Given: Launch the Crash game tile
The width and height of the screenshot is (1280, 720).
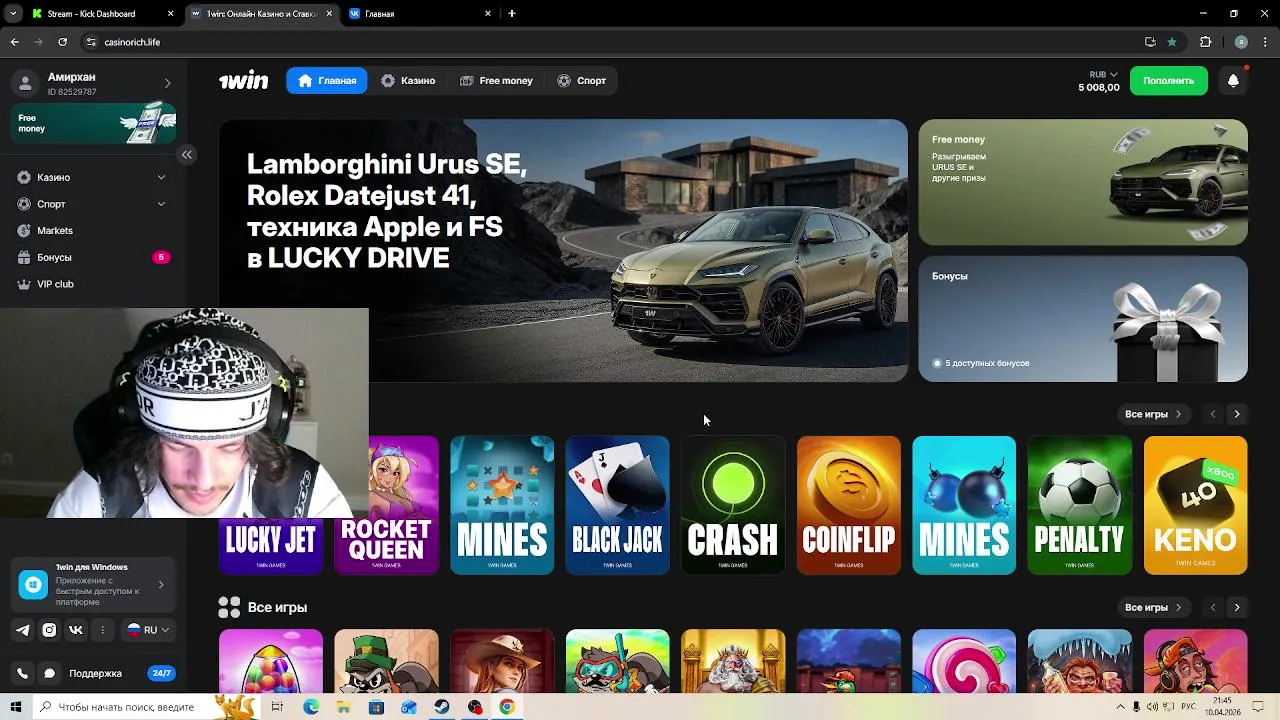Looking at the screenshot, I should (733, 505).
